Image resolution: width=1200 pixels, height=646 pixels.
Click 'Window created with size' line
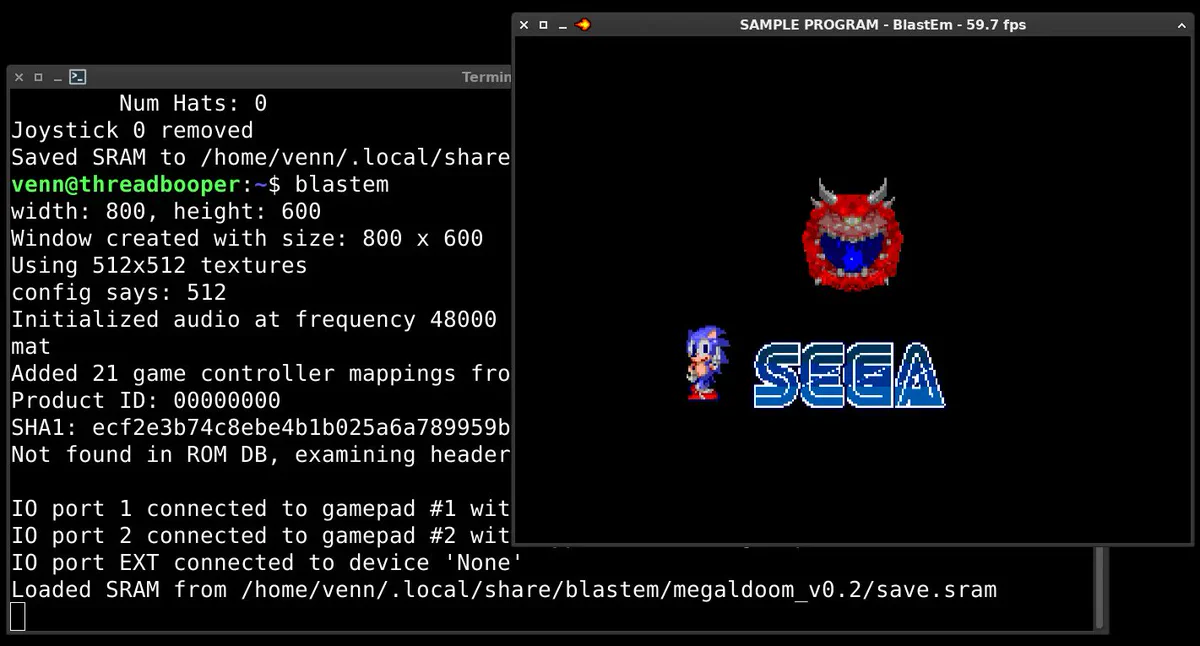pos(247,239)
